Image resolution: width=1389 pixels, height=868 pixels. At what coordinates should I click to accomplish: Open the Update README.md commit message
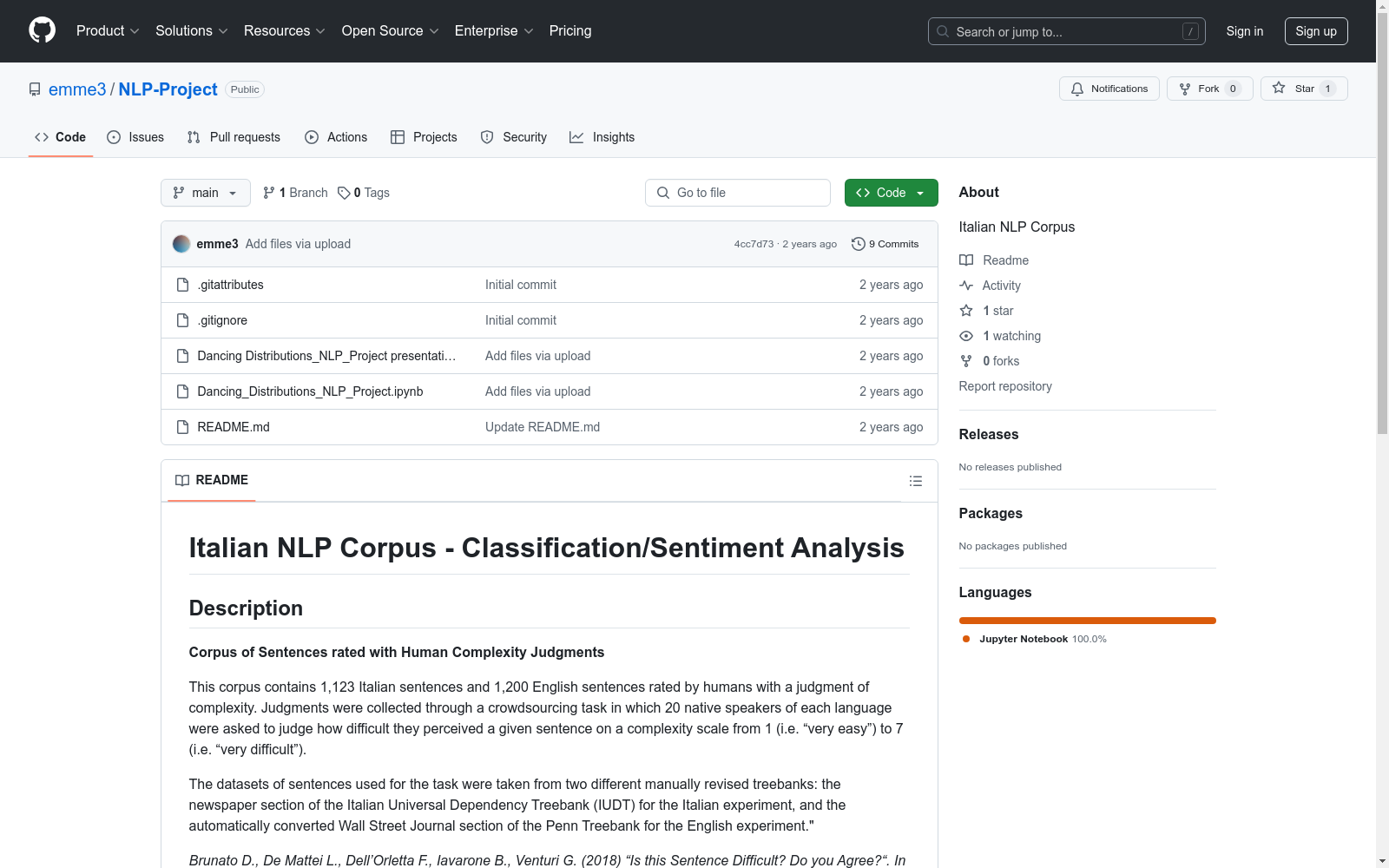point(543,427)
